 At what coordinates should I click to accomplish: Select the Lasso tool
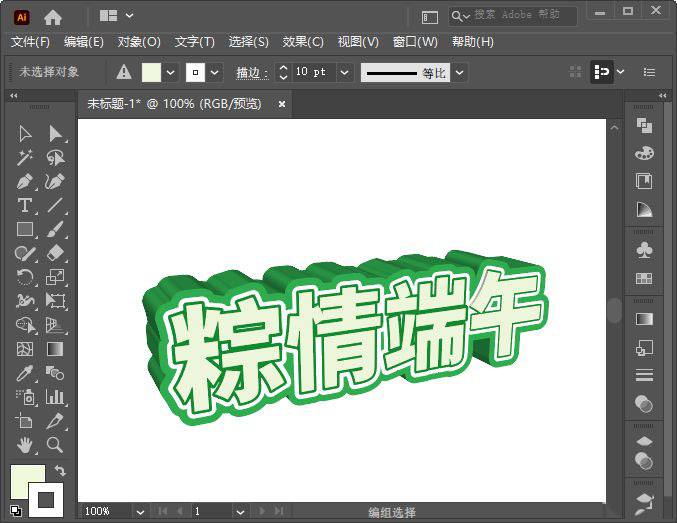pos(55,158)
